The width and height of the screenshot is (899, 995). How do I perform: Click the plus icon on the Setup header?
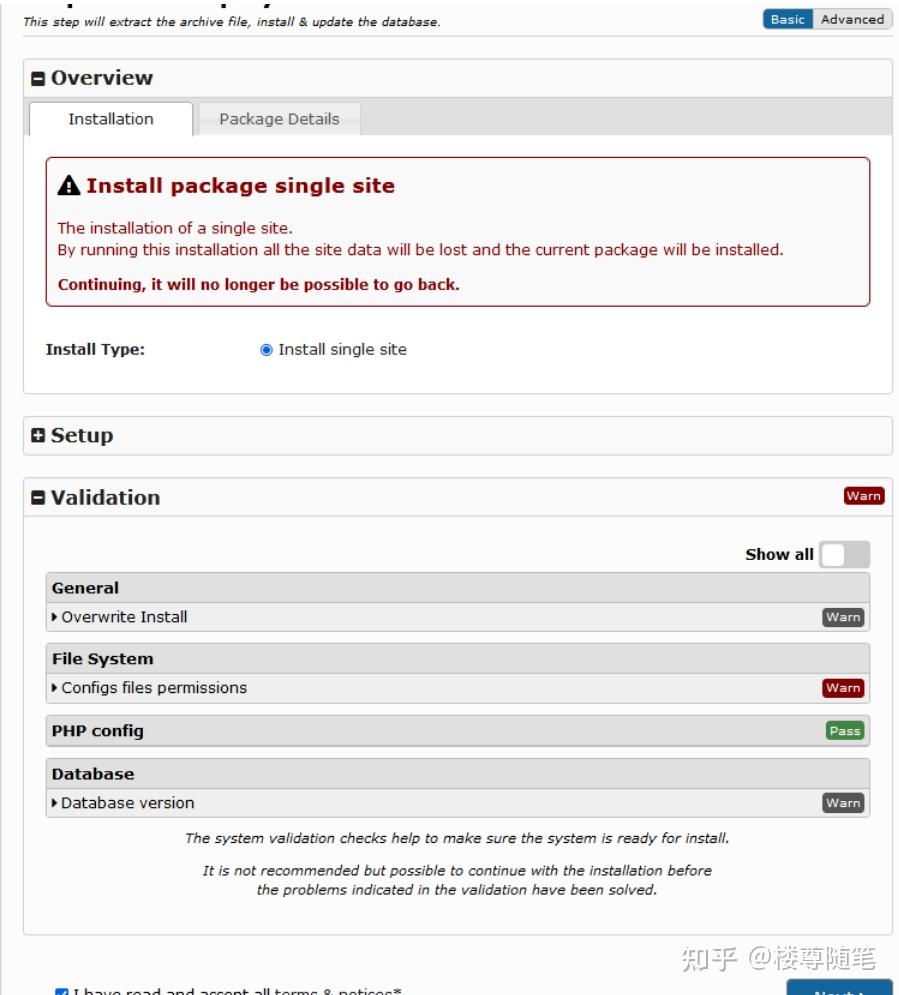[x=39, y=433]
